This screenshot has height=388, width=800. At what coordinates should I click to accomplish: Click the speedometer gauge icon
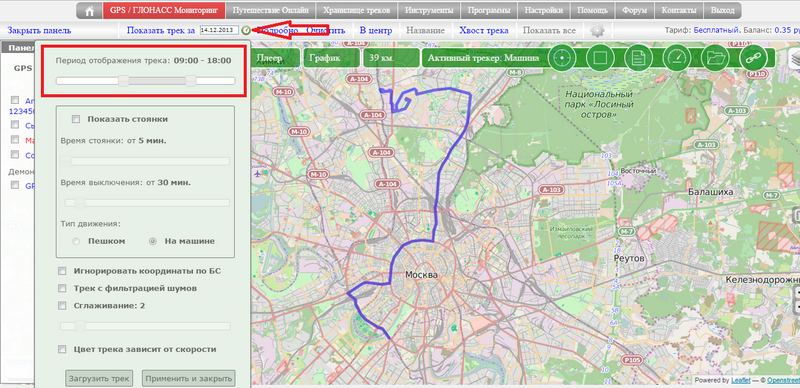[x=677, y=58]
